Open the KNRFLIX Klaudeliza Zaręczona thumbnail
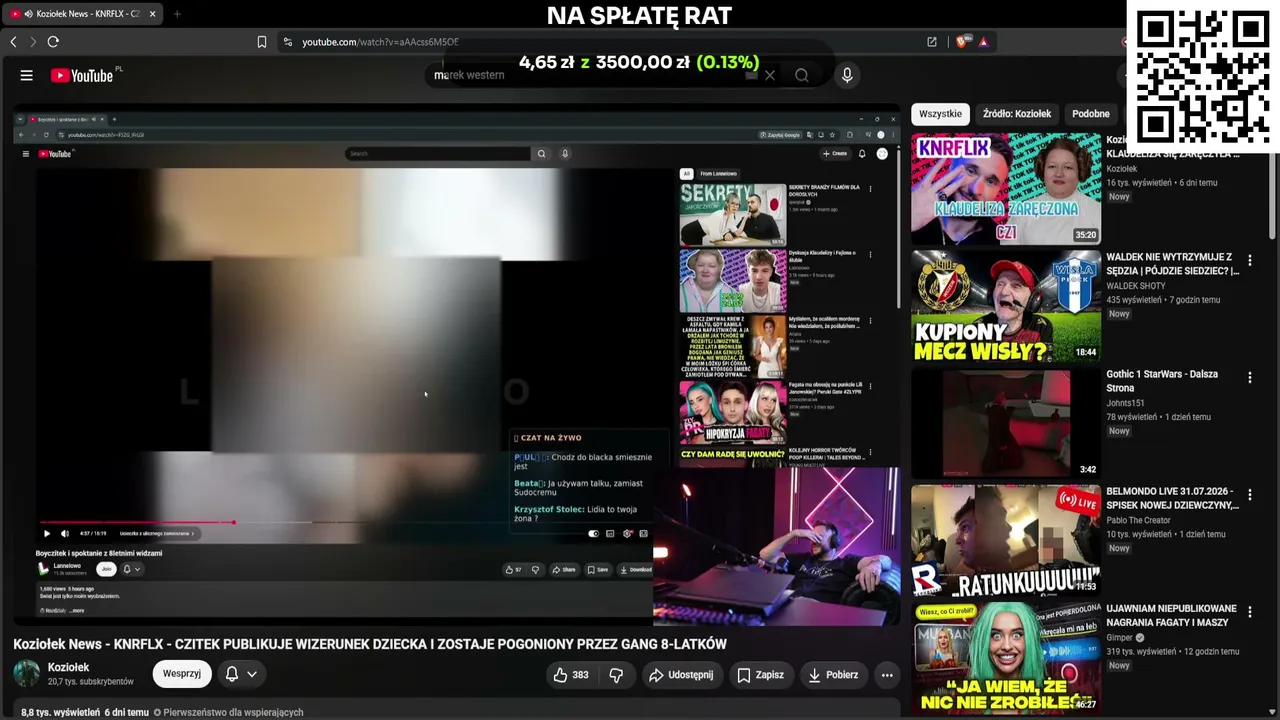The width and height of the screenshot is (1280, 720). (1006, 189)
